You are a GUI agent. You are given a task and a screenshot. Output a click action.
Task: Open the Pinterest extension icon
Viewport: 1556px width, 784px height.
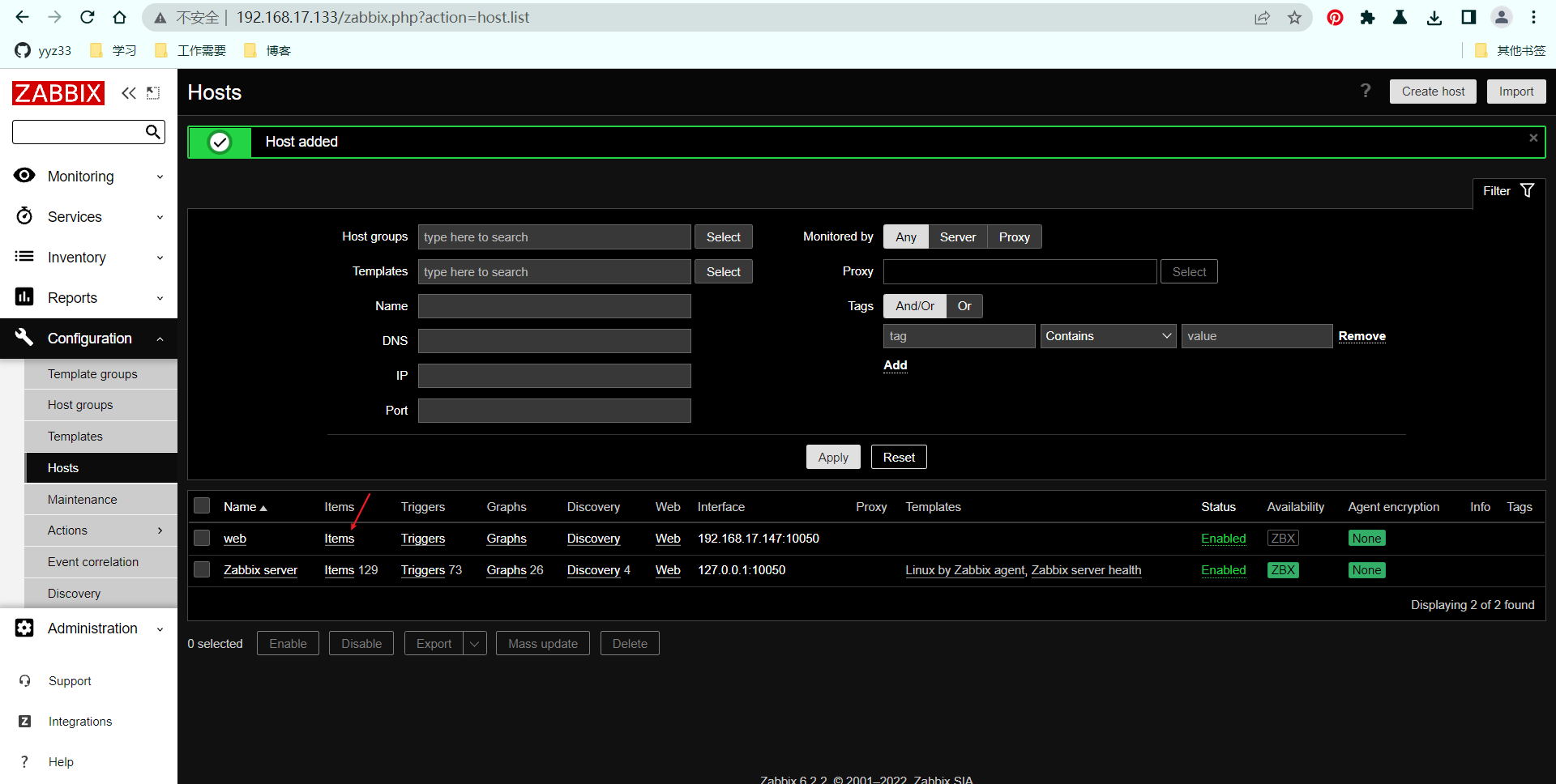[x=1335, y=17]
